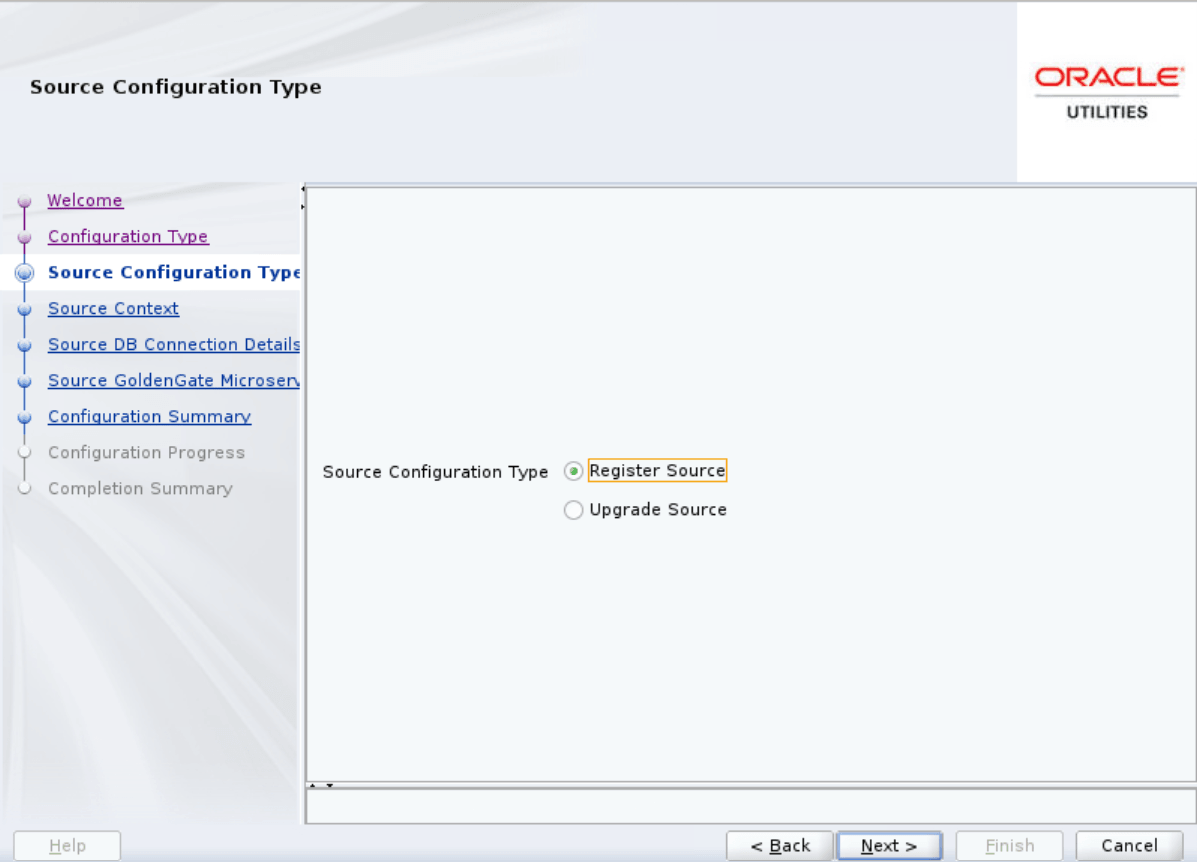
Task: Click the highlighted Source Configuration Type step icon
Action: (x=24, y=272)
